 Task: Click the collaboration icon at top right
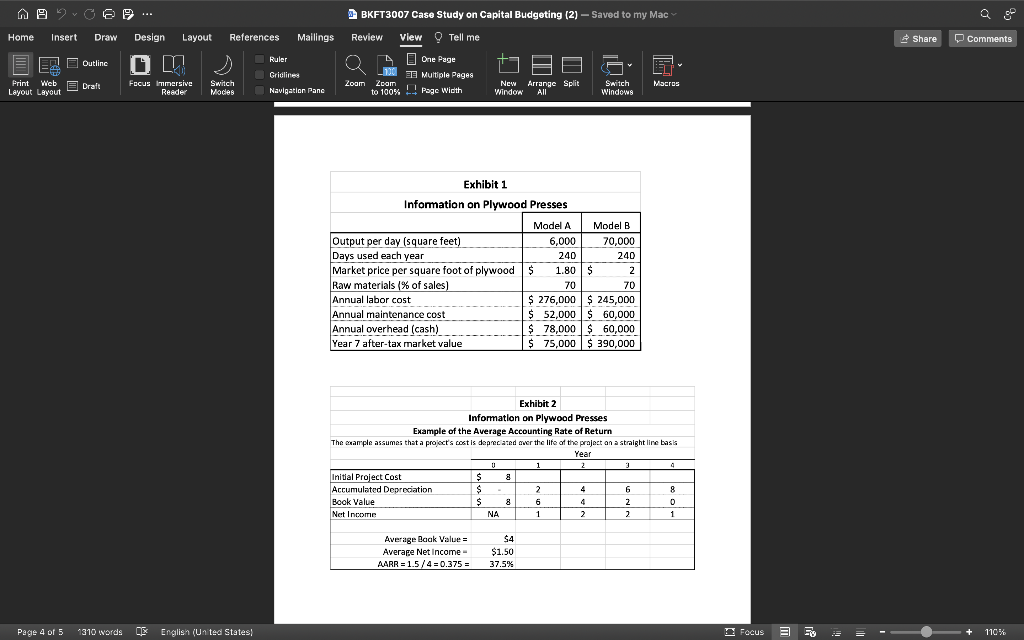coord(1009,14)
